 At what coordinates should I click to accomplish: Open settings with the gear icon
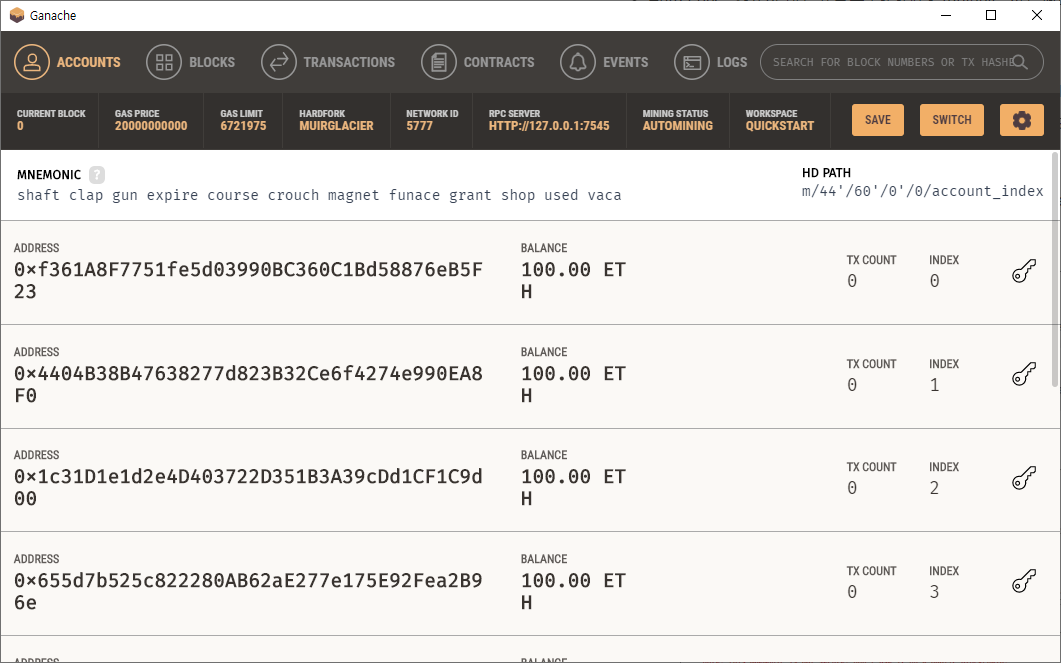point(1022,120)
